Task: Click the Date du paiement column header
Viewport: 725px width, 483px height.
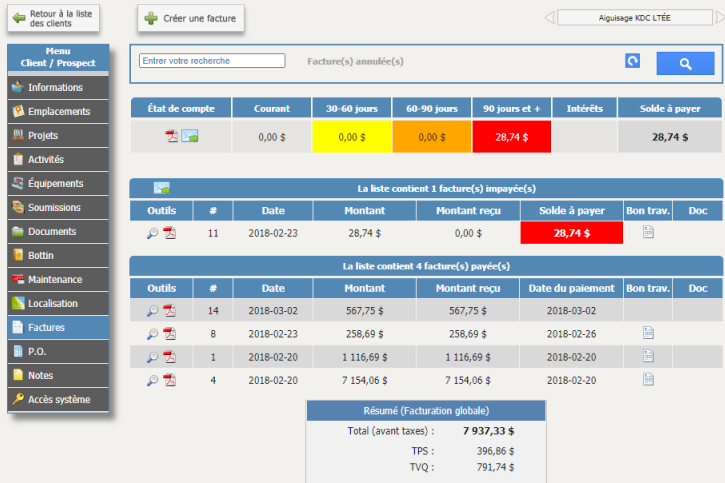Action: pyautogui.click(x=571, y=288)
